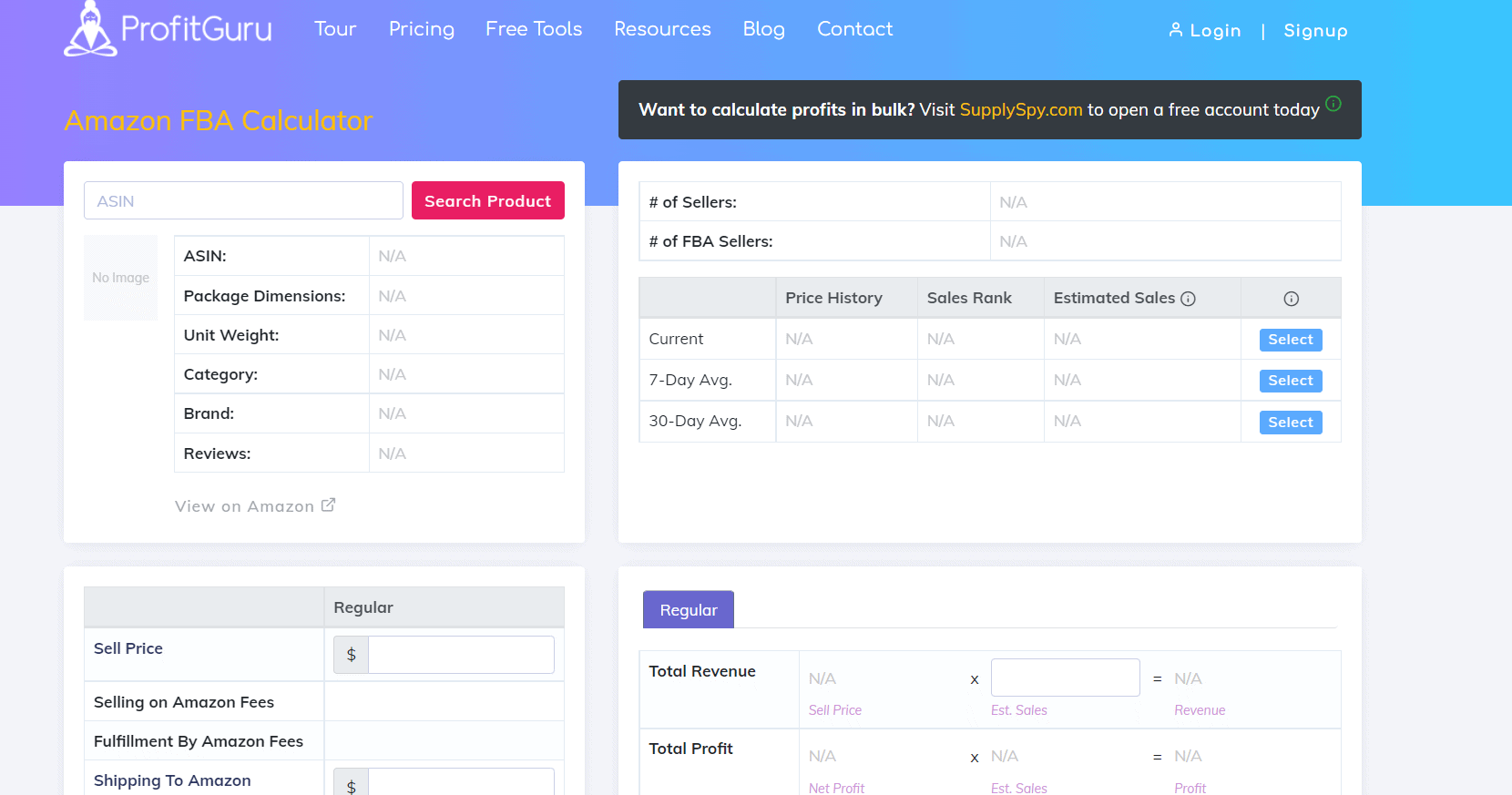
Task: Click the ProfitGuru logo icon
Action: (90, 29)
